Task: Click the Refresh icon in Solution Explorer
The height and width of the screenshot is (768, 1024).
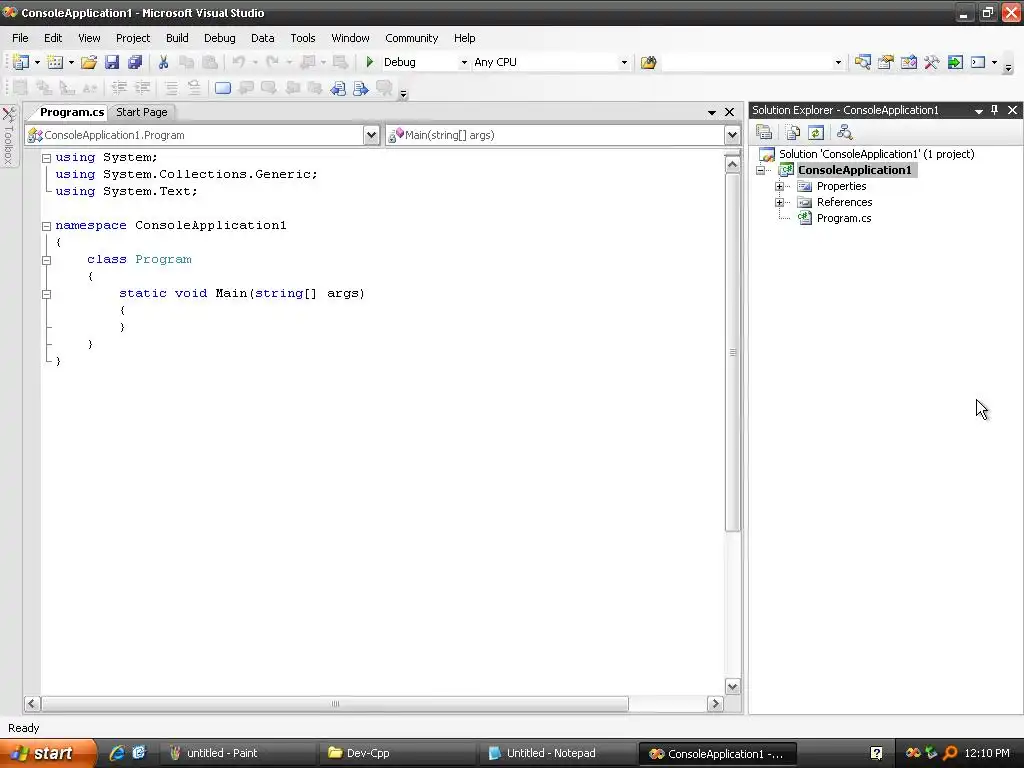Action: (x=816, y=133)
